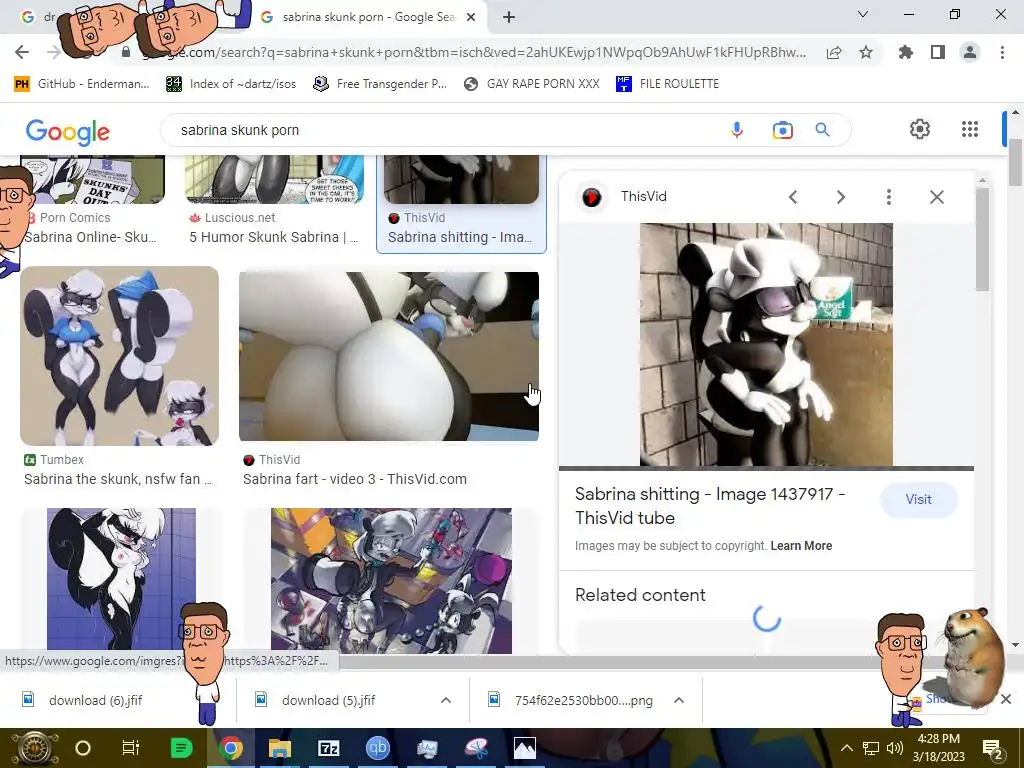The height and width of the screenshot is (768, 1024).
Task: Close the image preview panel
Action: 936,197
